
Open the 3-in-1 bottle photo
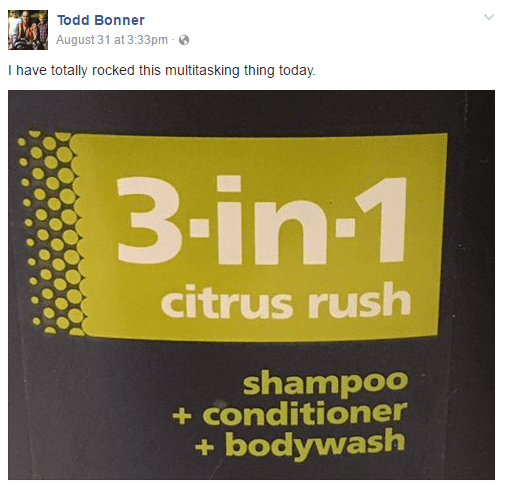252,285
